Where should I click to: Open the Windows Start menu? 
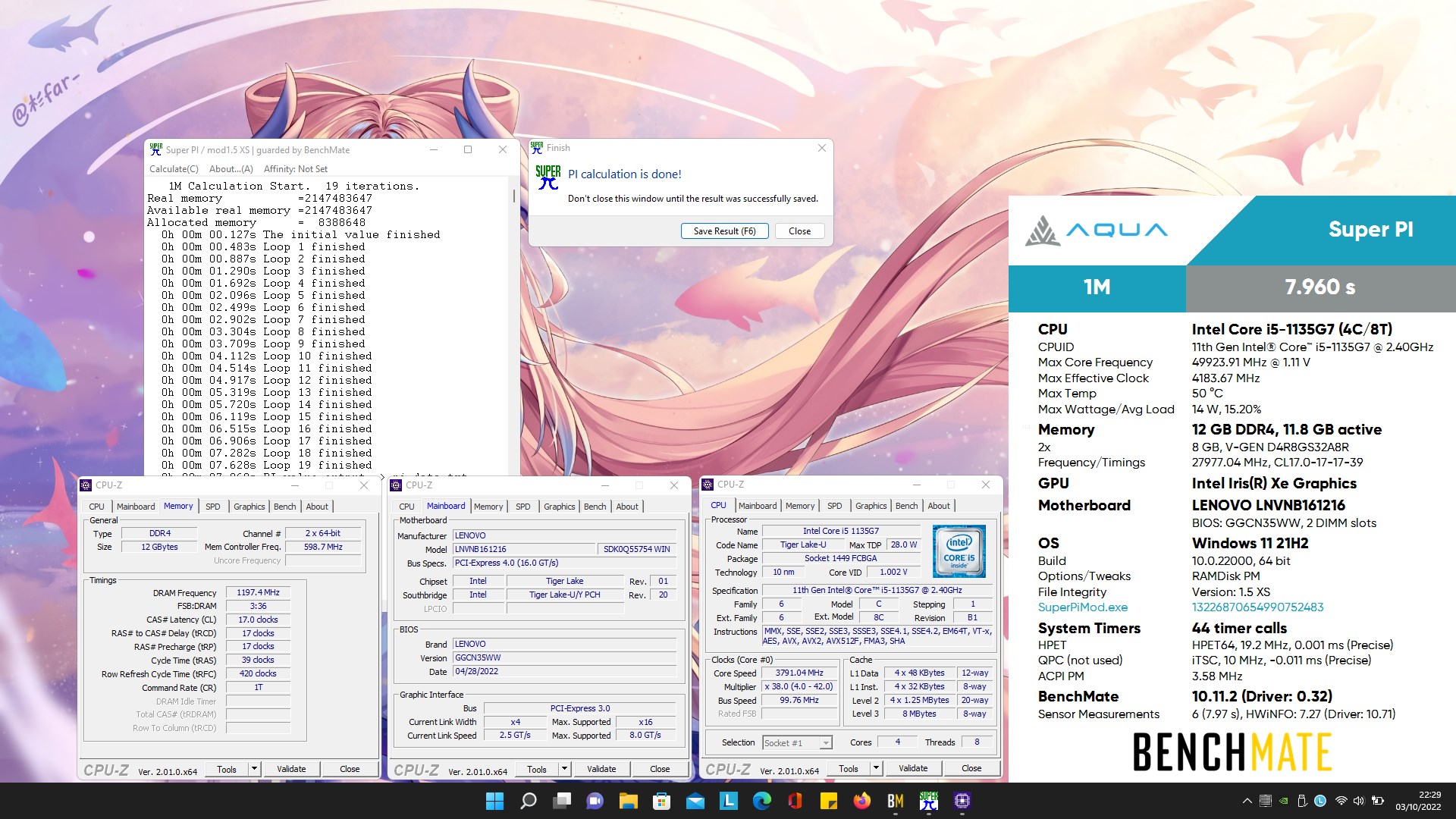click(x=494, y=801)
